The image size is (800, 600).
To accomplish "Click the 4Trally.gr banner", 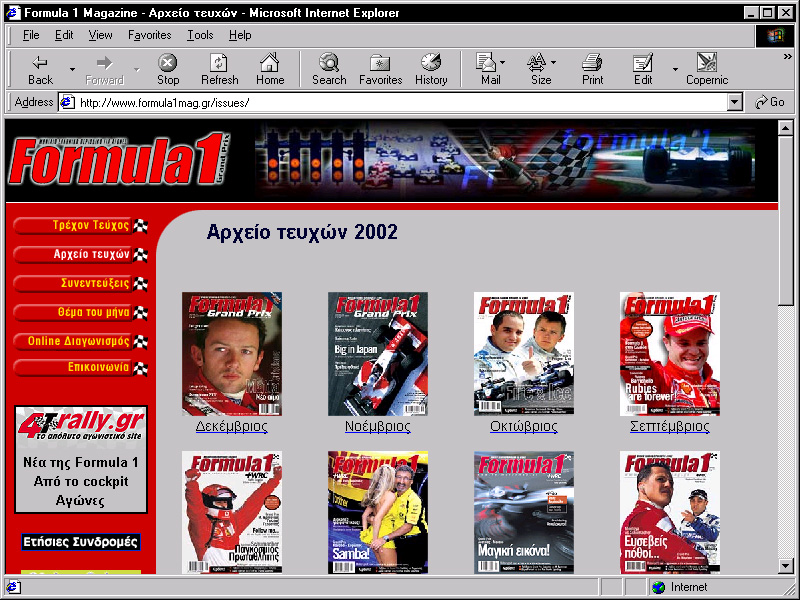I will coord(81,460).
